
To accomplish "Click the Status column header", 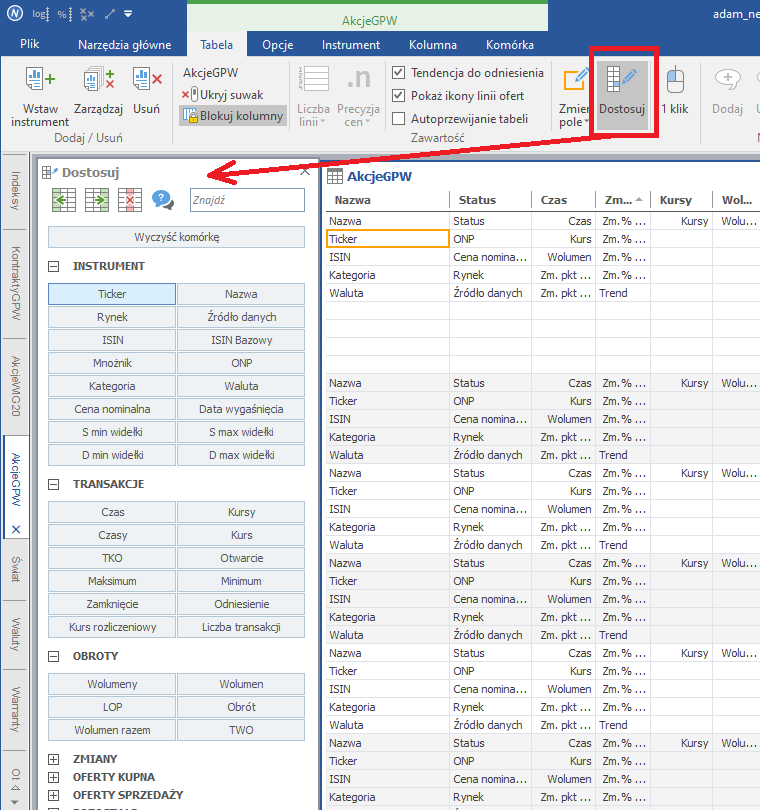I will 490,200.
